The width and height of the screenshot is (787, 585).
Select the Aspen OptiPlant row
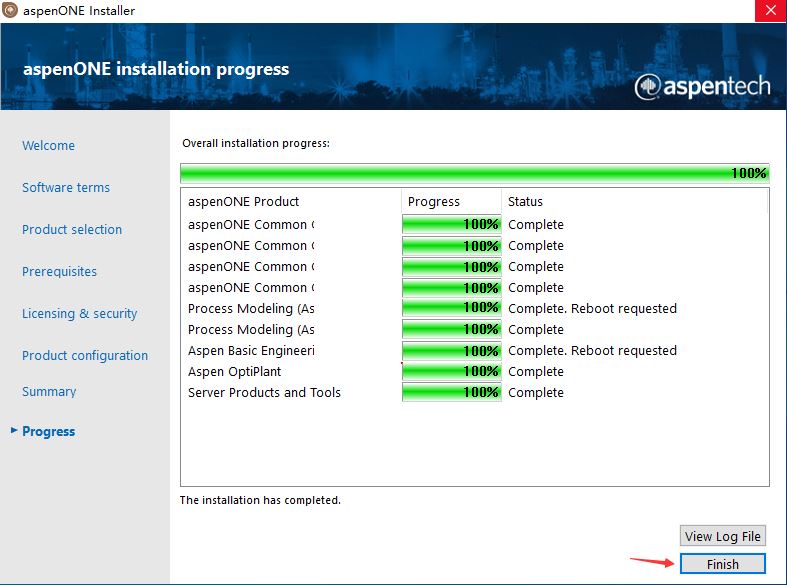tap(474, 372)
